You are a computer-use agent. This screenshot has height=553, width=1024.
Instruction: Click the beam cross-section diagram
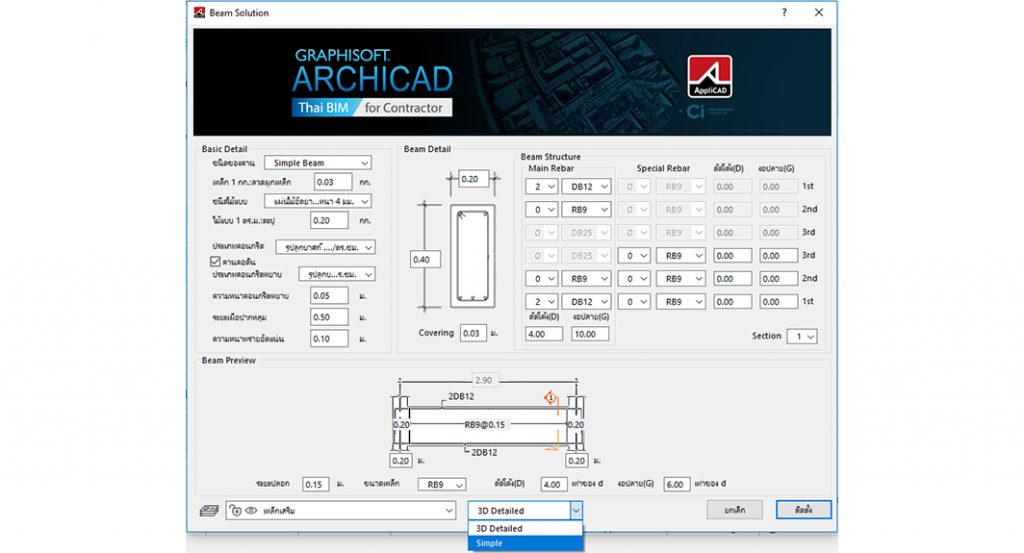point(472,256)
